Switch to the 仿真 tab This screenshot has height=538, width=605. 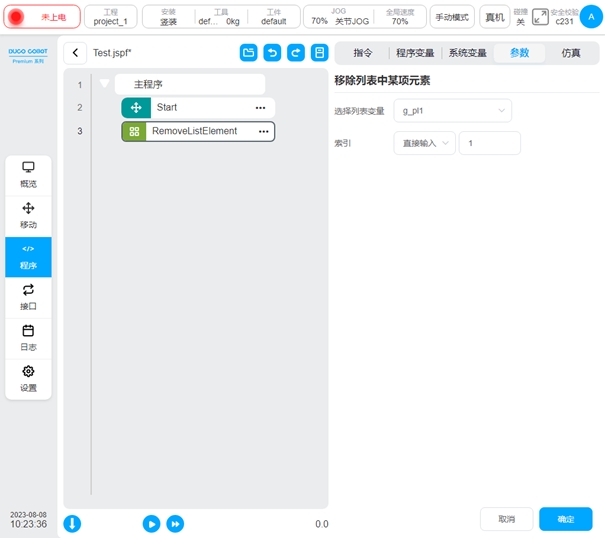coord(571,53)
